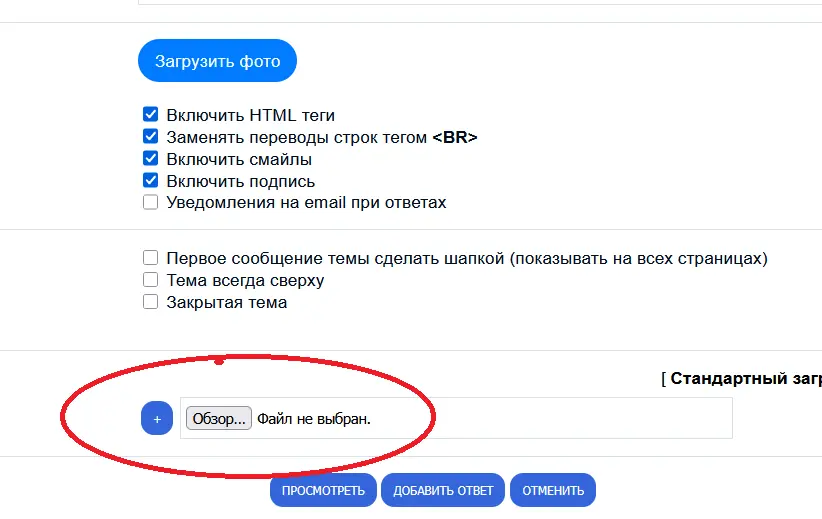Enable the Тема всегда сверху checkbox
822x519 pixels.
(151, 280)
